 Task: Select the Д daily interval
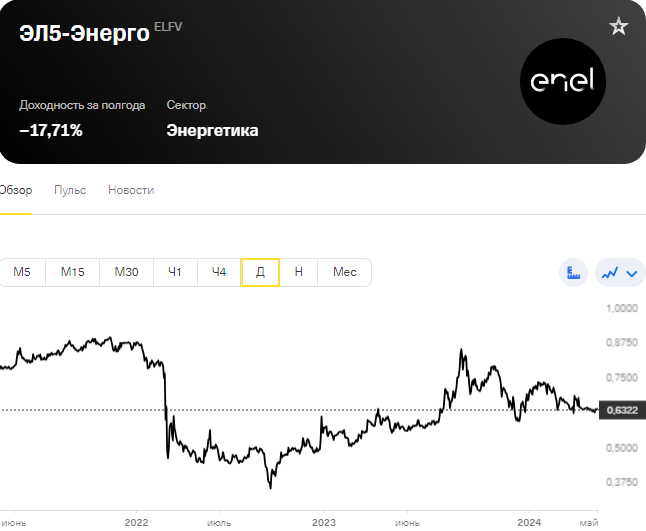pyautogui.click(x=260, y=272)
